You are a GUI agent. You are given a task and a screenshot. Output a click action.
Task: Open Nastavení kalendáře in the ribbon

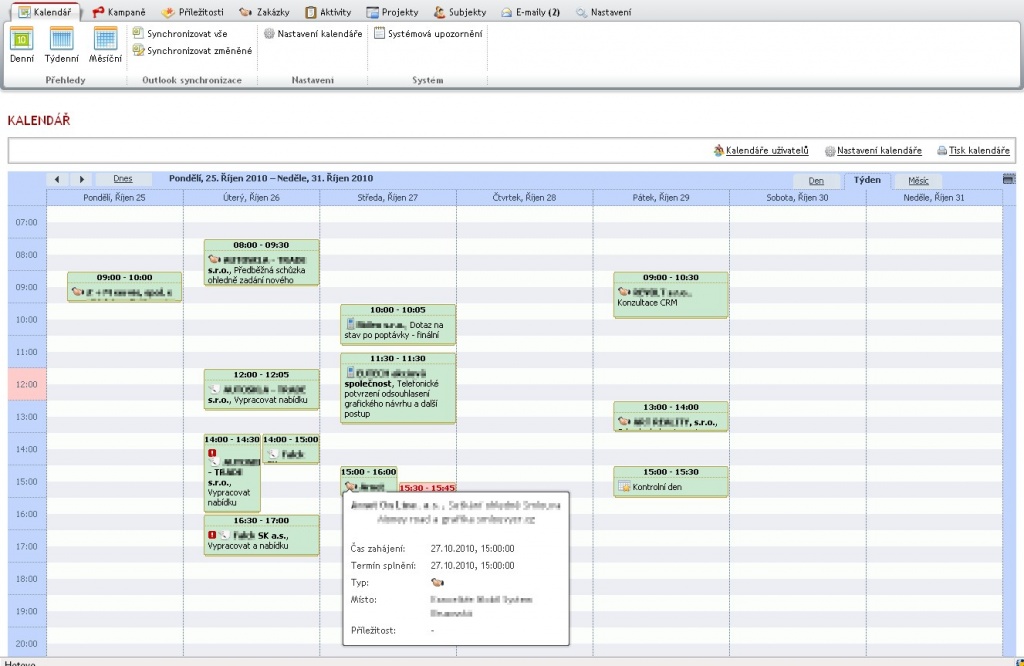pyautogui.click(x=313, y=33)
